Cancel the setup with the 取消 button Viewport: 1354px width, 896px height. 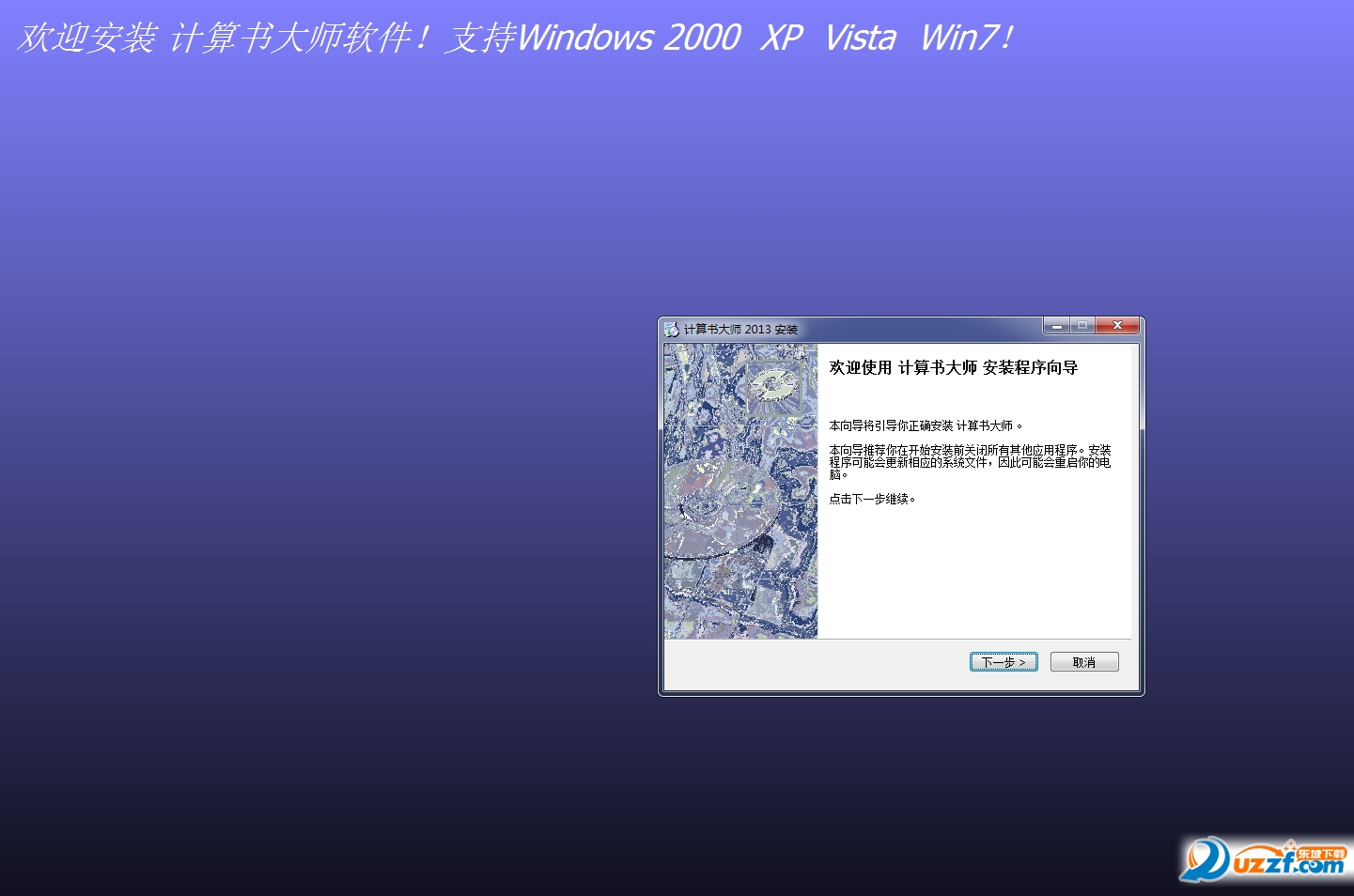pos(1084,662)
